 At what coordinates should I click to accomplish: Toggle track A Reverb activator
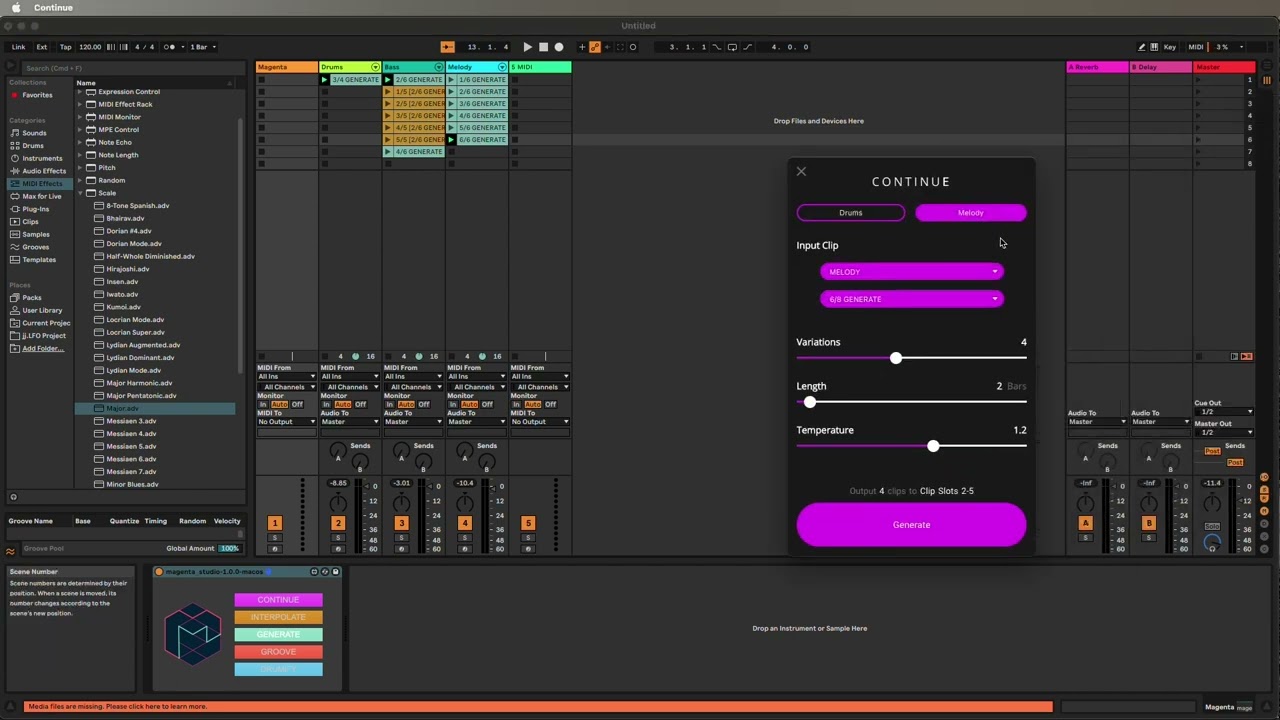coord(1085,523)
